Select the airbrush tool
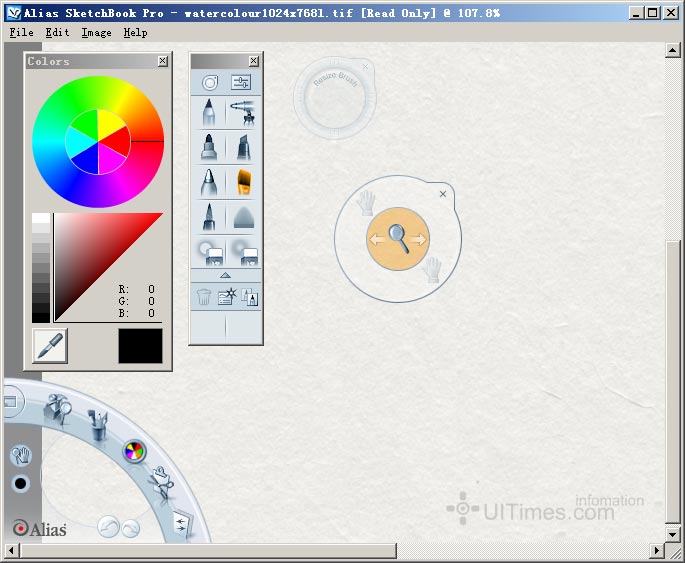Screen dimensions: 685x563 [x=241, y=112]
